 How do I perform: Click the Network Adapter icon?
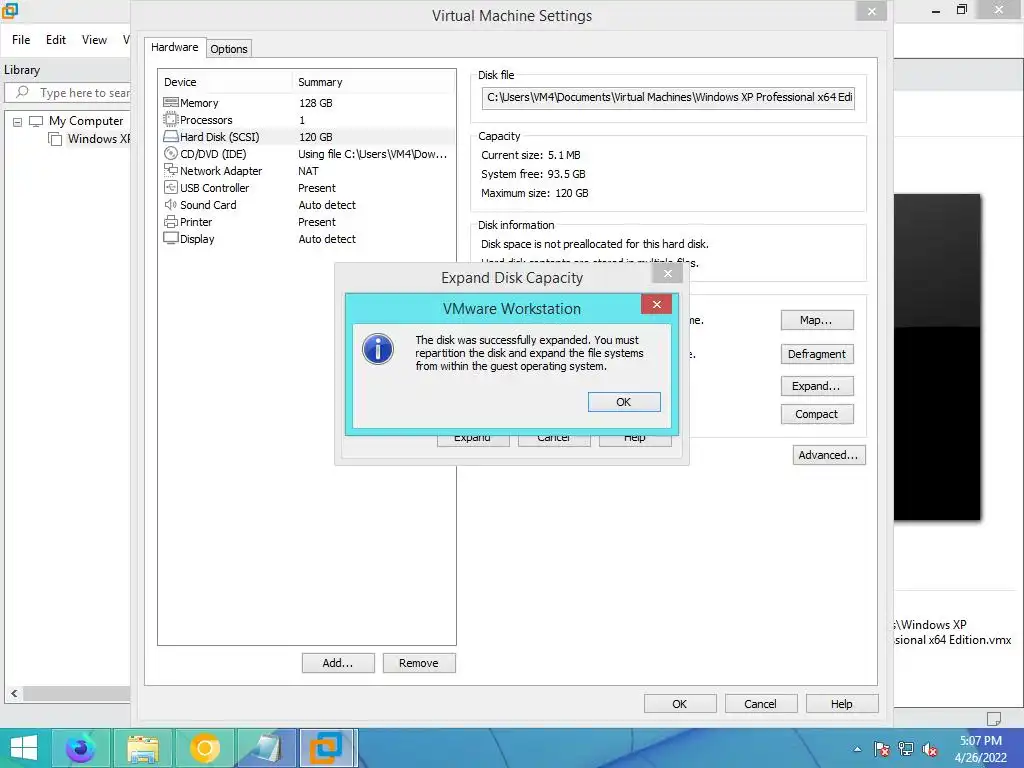click(170, 170)
